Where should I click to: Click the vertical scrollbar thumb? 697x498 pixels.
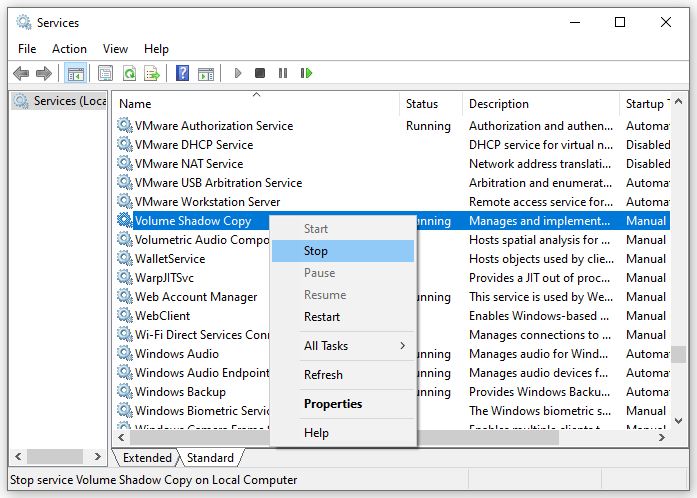[678, 355]
